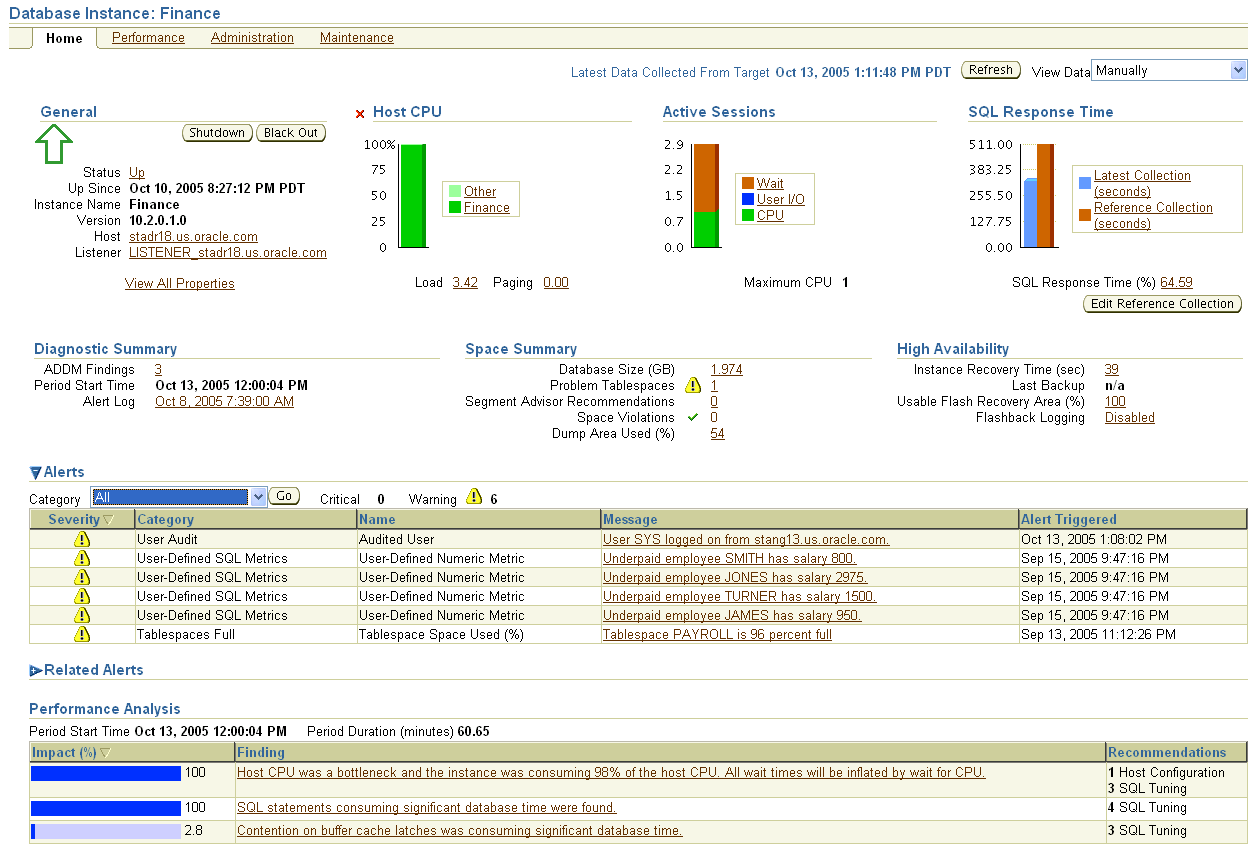Open the View Data dropdown

coord(1168,70)
